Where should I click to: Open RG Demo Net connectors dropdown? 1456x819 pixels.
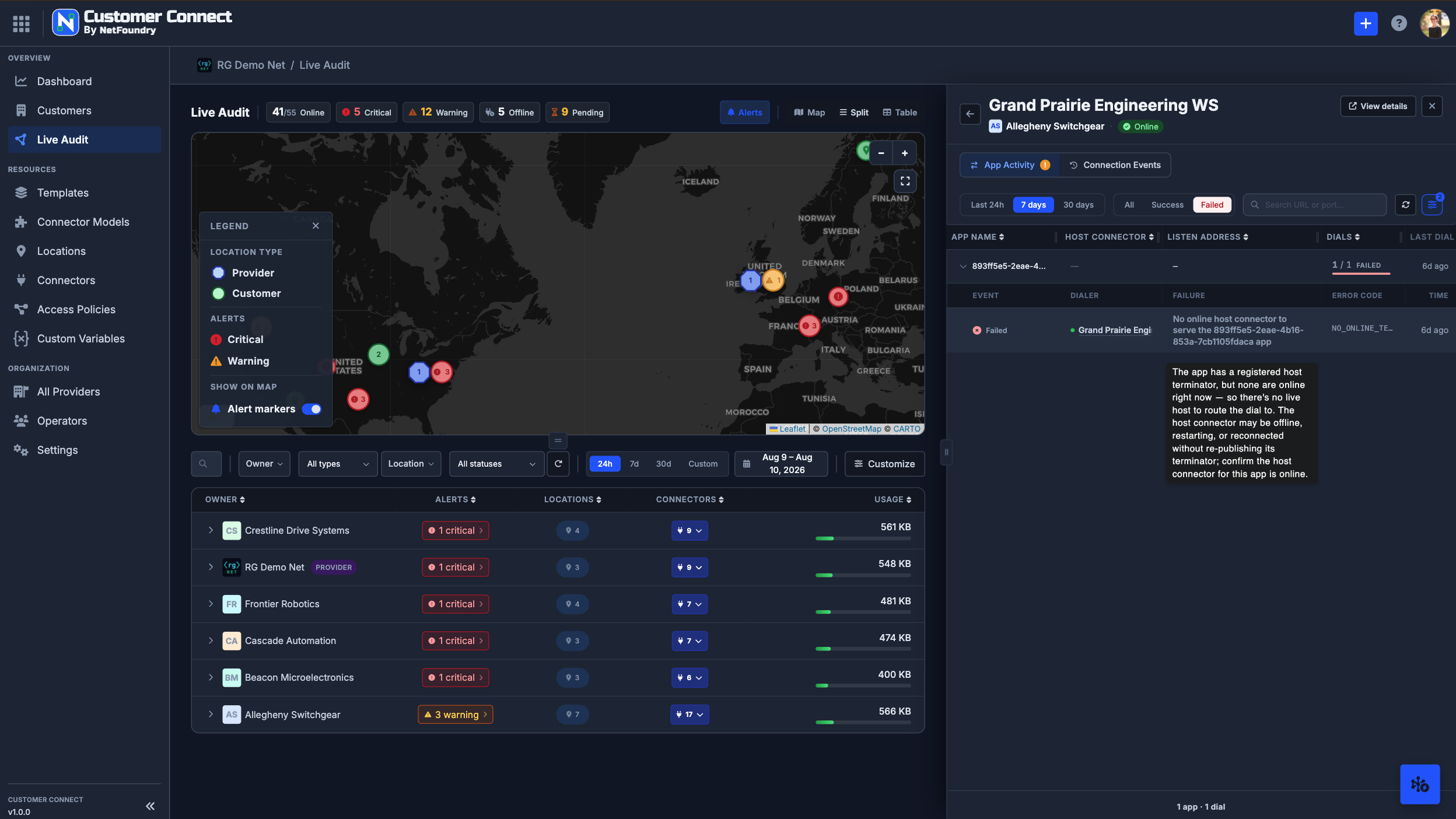pyautogui.click(x=689, y=567)
